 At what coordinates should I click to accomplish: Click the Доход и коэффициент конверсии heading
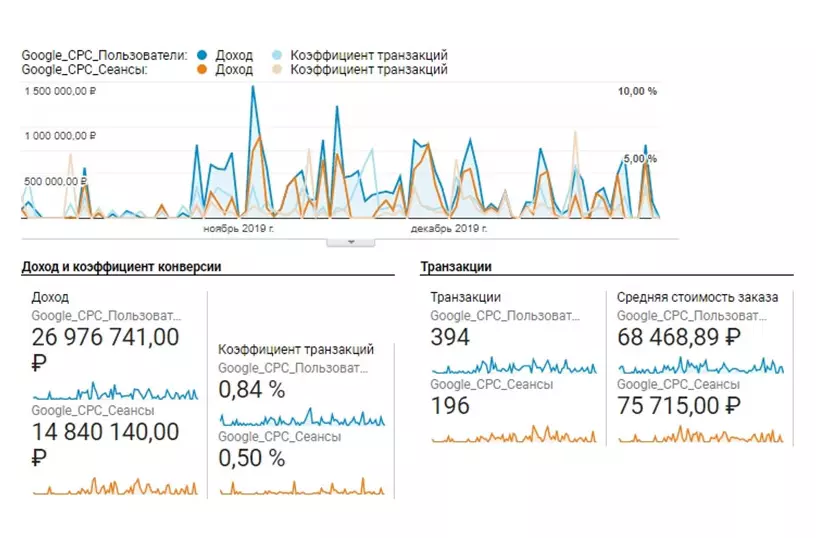(121, 267)
